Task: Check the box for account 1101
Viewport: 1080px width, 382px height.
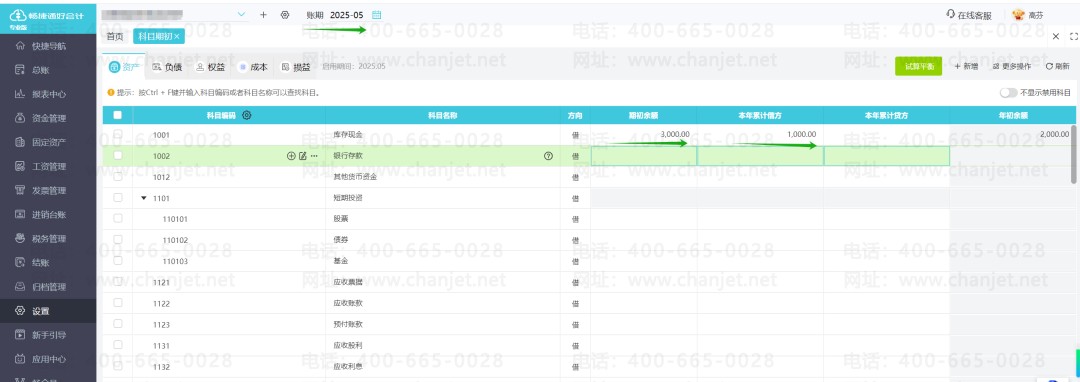Action: pyautogui.click(x=117, y=198)
